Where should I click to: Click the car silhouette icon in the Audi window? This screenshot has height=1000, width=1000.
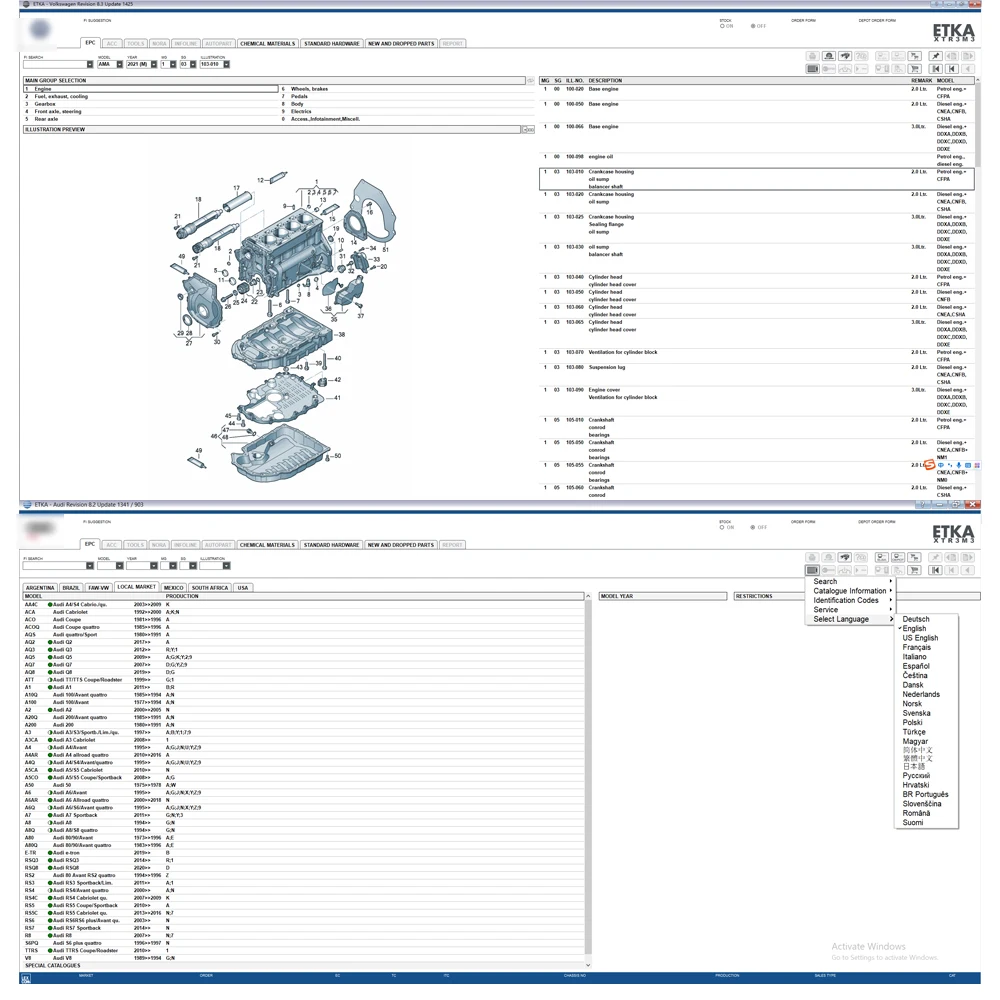(845, 557)
